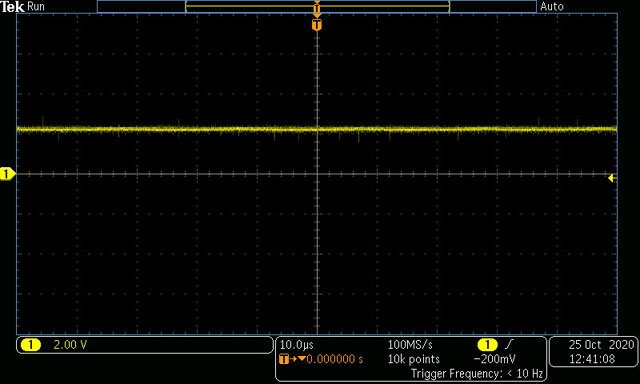Click the Trigger Frequency < 10 Hz readout
Screen dimensions: 640x384
[x=477, y=373]
